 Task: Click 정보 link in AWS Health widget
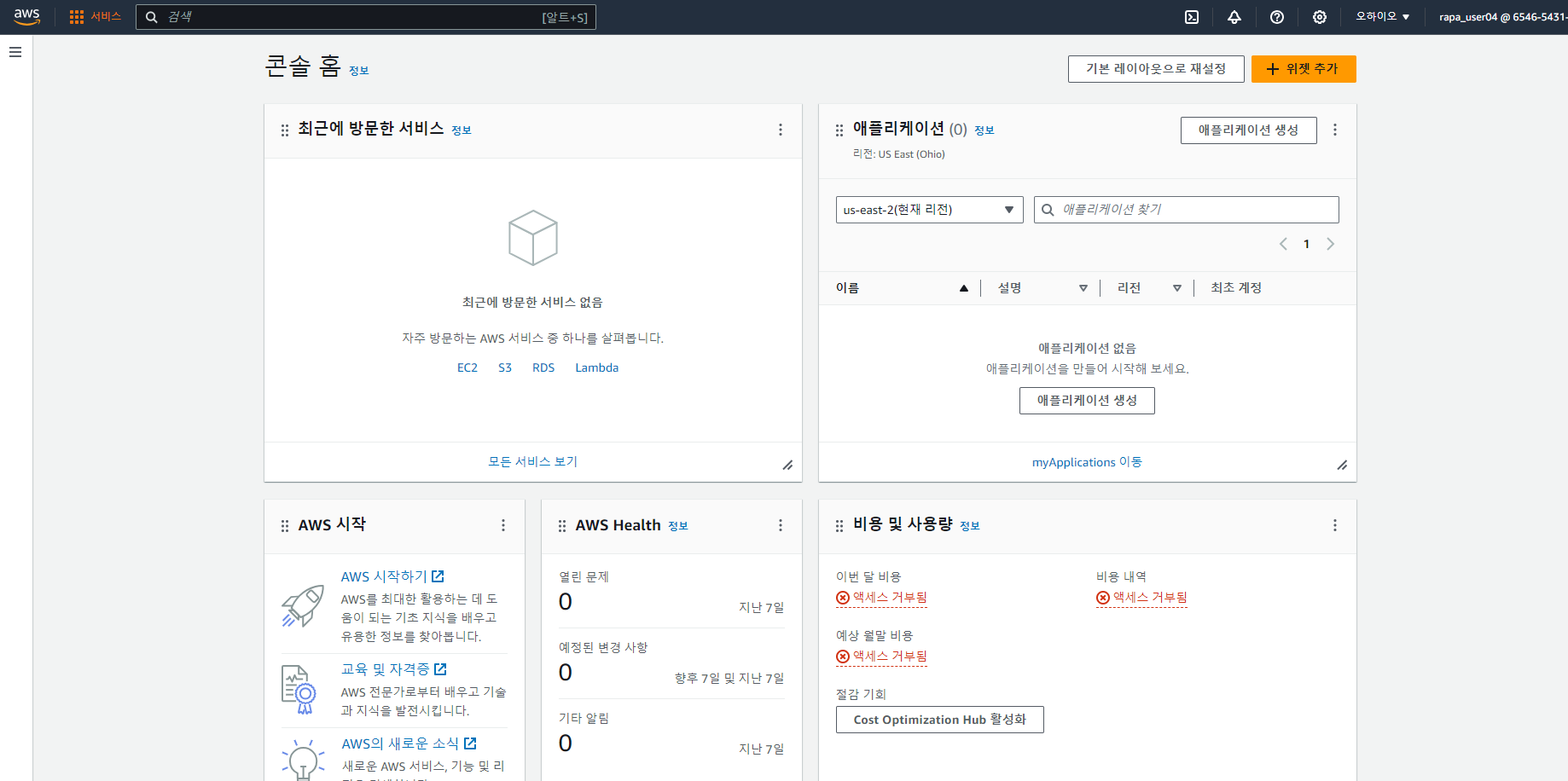coord(678,526)
